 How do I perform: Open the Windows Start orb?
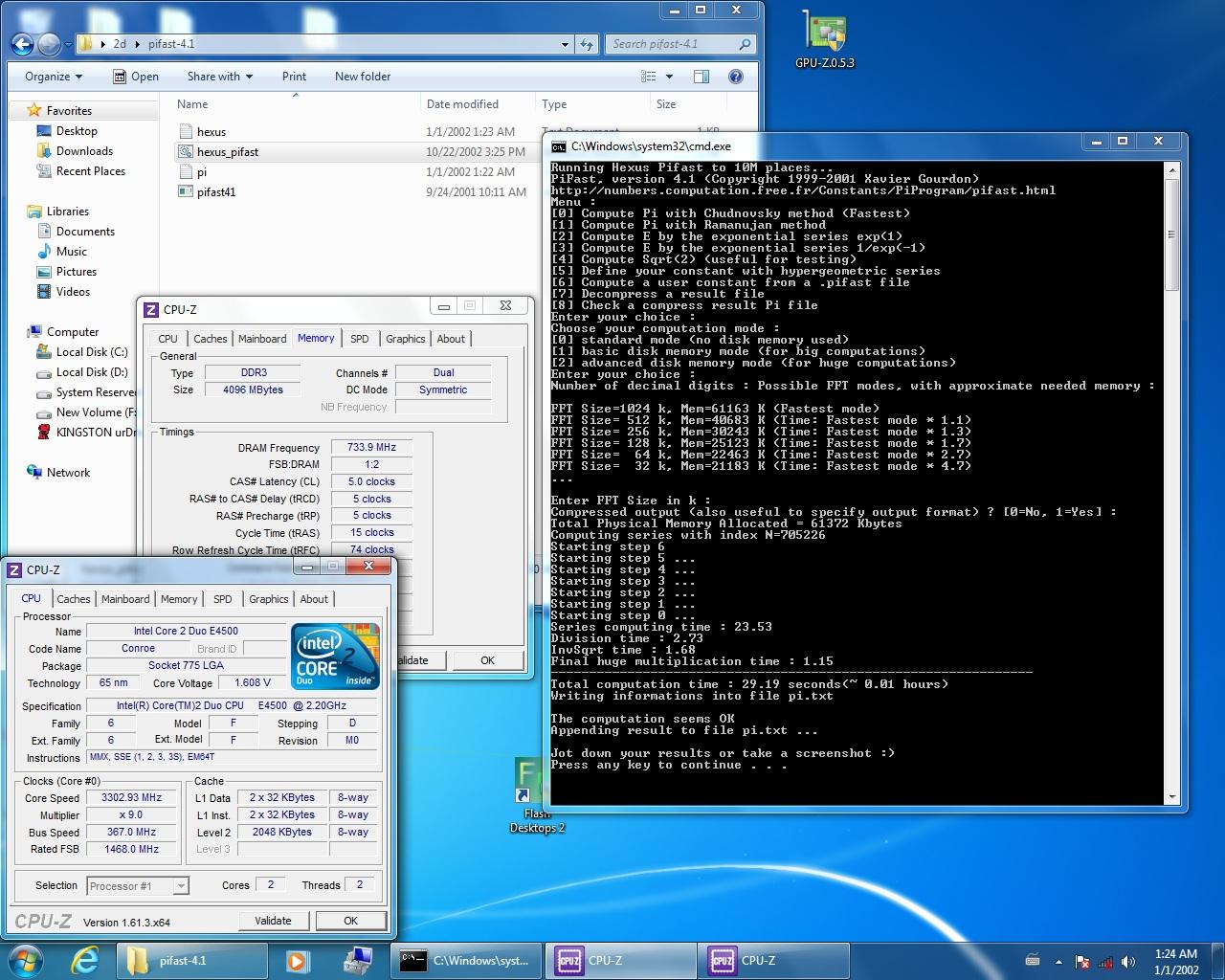[26, 960]
